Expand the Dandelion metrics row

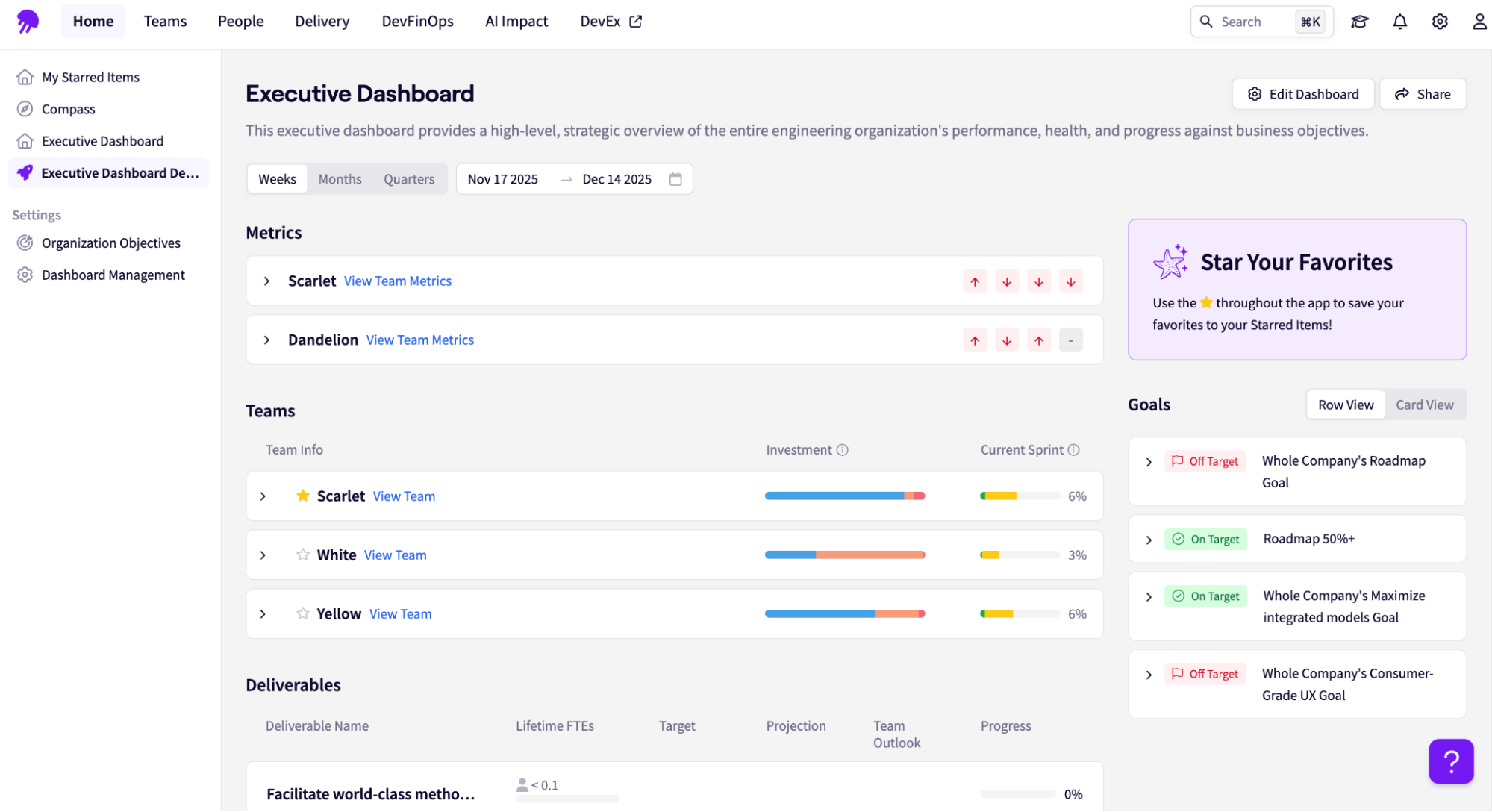266,340
